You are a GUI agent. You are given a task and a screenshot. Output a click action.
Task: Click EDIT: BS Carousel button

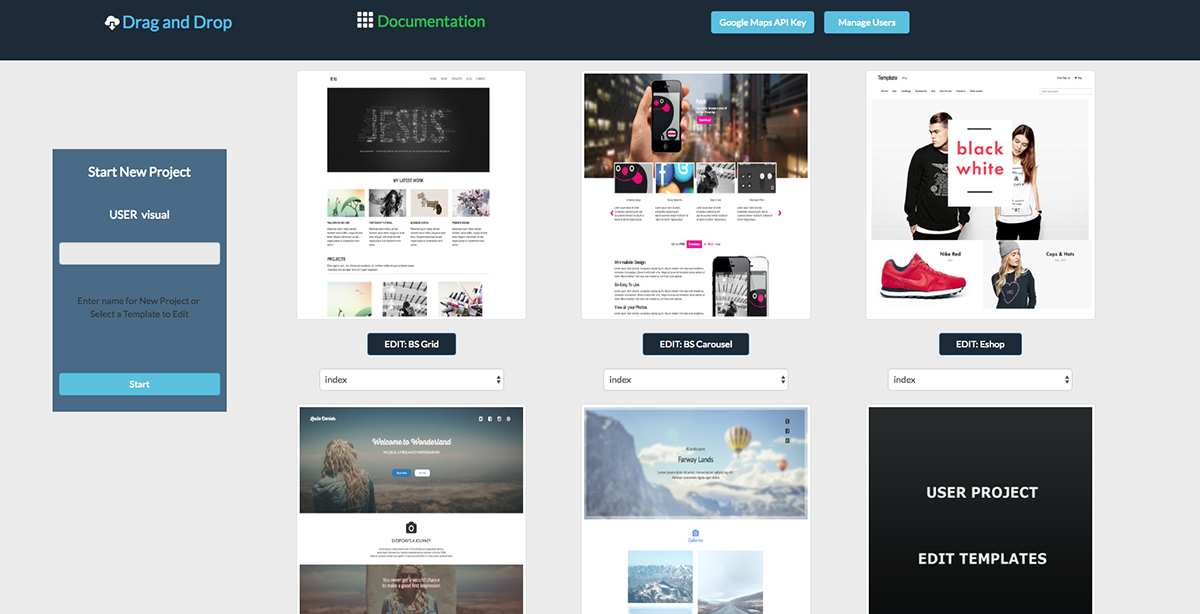tap(696, 344)
